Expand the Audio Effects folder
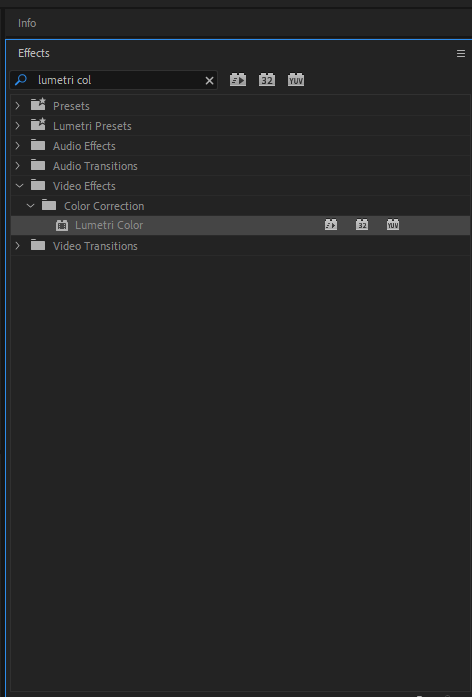The width and height of the screenshot is (472, 697). pos(17,146)
